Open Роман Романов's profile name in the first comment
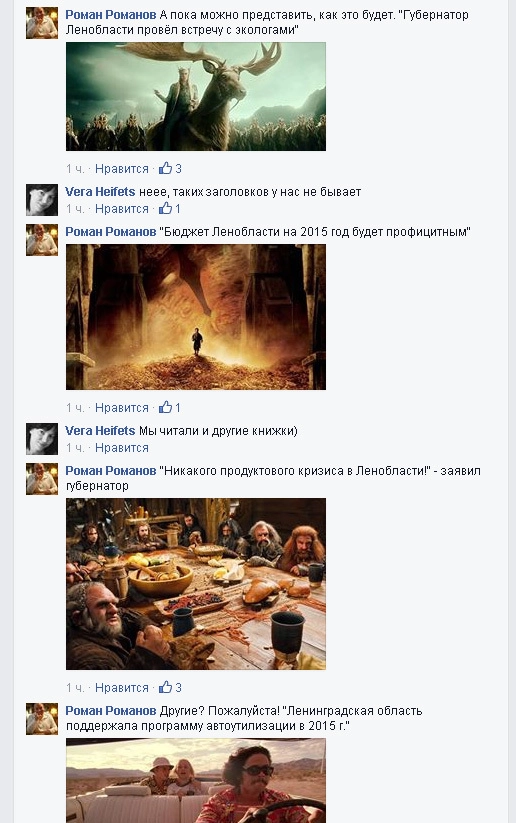 tap(111, 15)
